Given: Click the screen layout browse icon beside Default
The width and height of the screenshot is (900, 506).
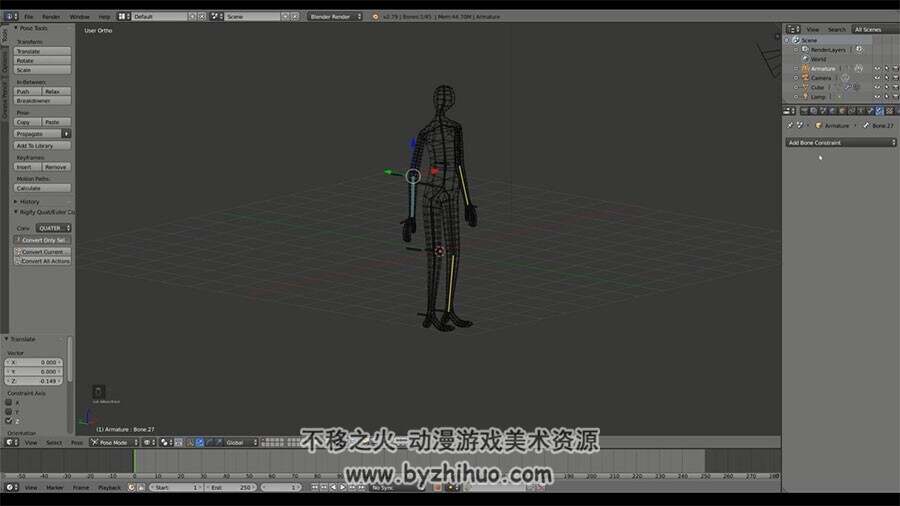Looking at the screenshot, I should click(123, 17).
